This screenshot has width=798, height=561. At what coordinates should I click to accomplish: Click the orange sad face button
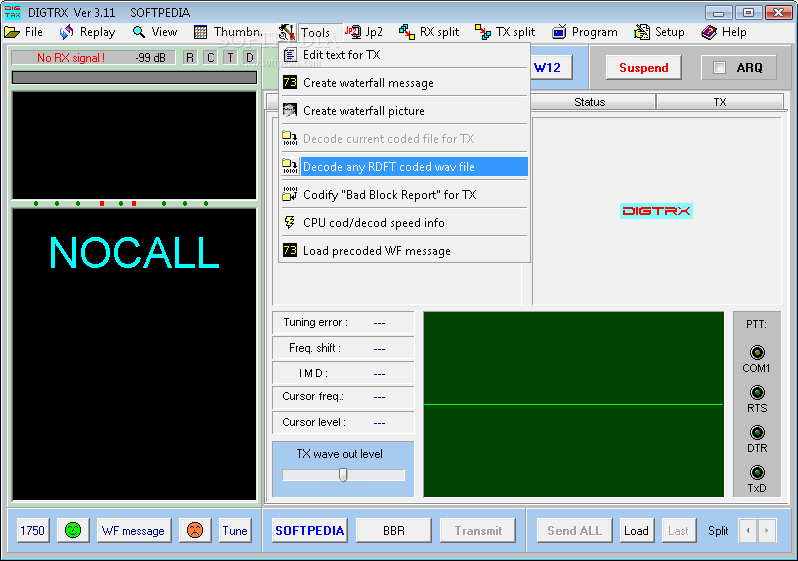[x=195, y=530]
